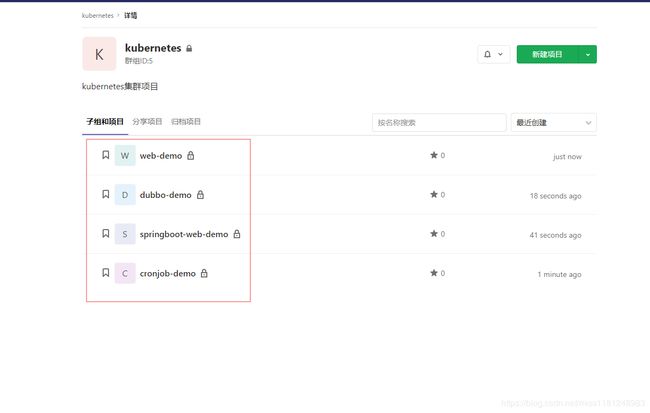
Task: Click the lock icon next to dubbo-demo
Action: coord(200,194)
